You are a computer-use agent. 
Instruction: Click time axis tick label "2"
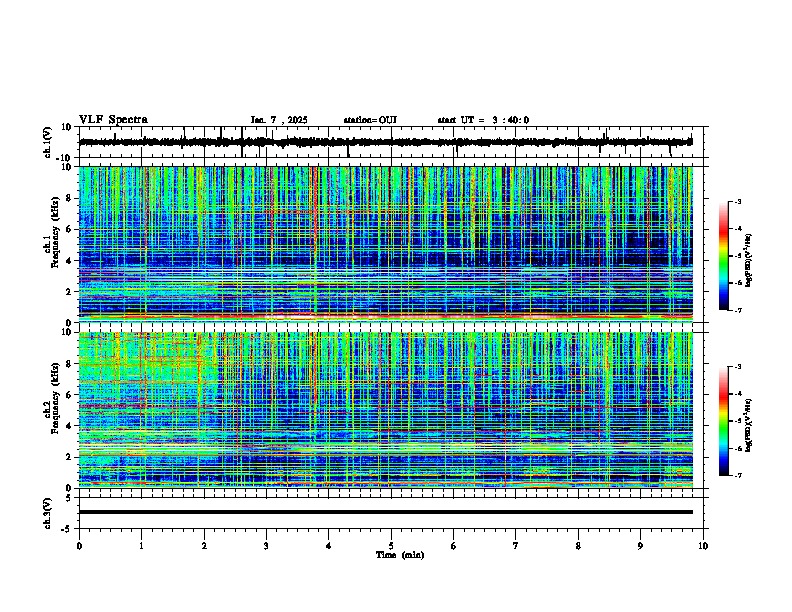click(204, 546)
